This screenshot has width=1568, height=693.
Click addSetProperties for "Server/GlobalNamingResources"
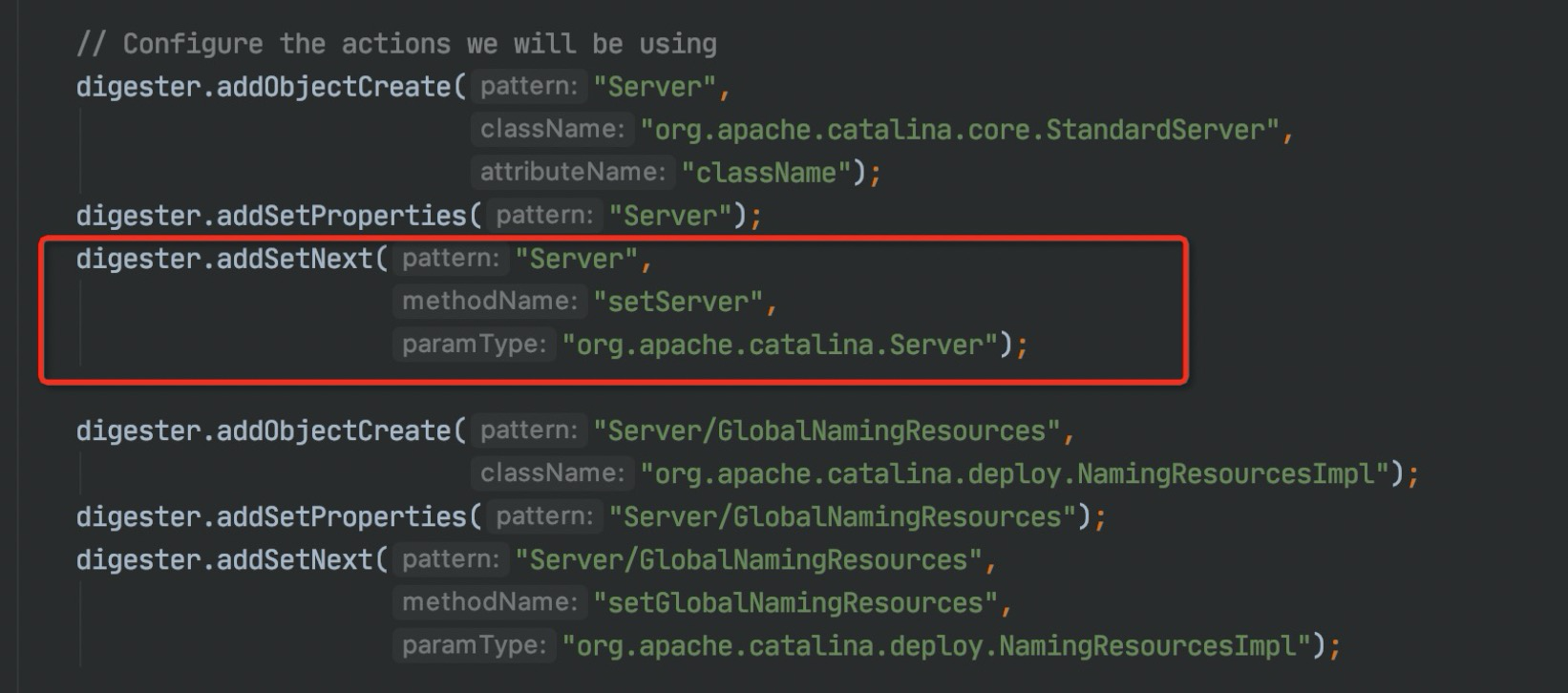coord(279,516)
